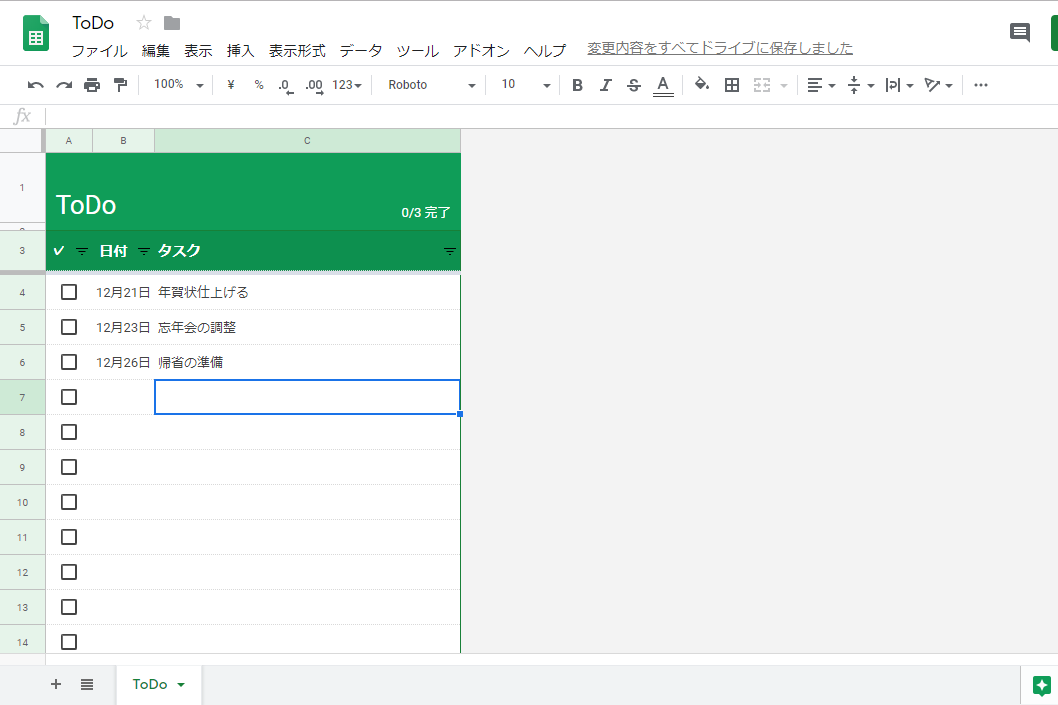Image resolution: width=1058 pixels, height=705 pixels.
Task: Open the ファイル menu
Action: 99,51
